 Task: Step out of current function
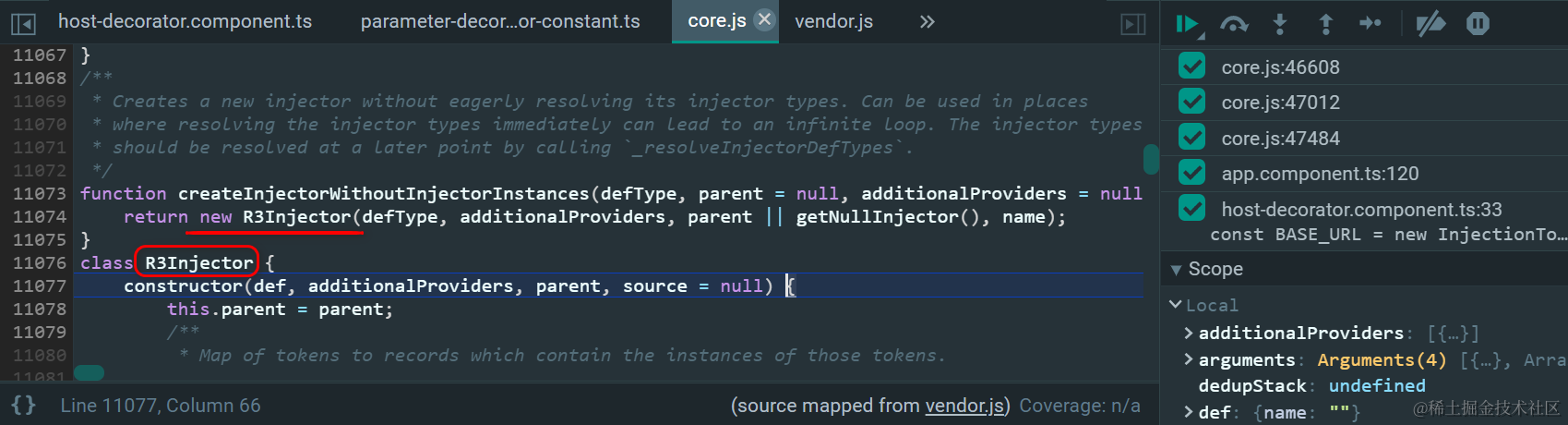(x=1325, y=24)
